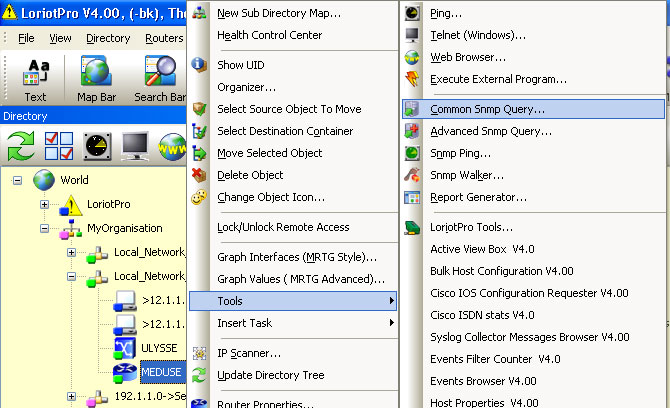Click the WWW globe icon in Directory toolbar
Viewport: 670px width, 408px height.
coord(172,147)
